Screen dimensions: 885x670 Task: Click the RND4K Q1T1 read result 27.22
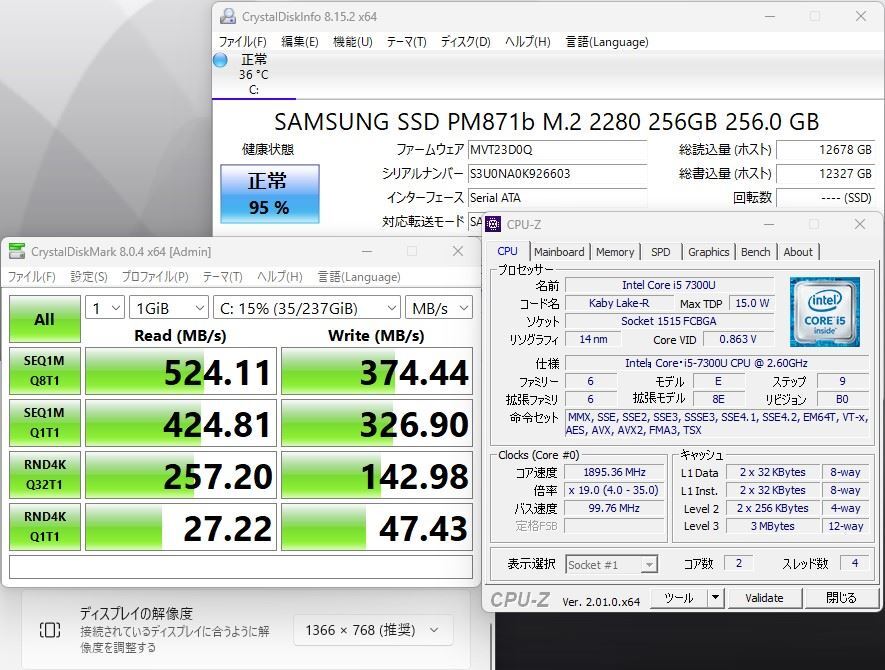coord(181,527)
